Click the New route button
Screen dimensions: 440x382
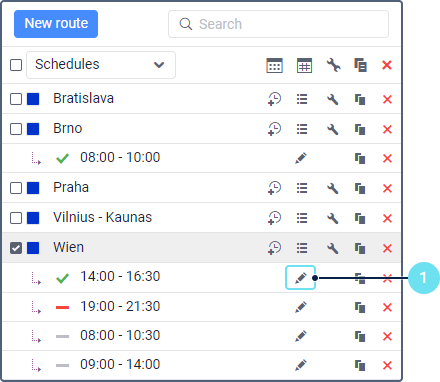tap(56, 24)
